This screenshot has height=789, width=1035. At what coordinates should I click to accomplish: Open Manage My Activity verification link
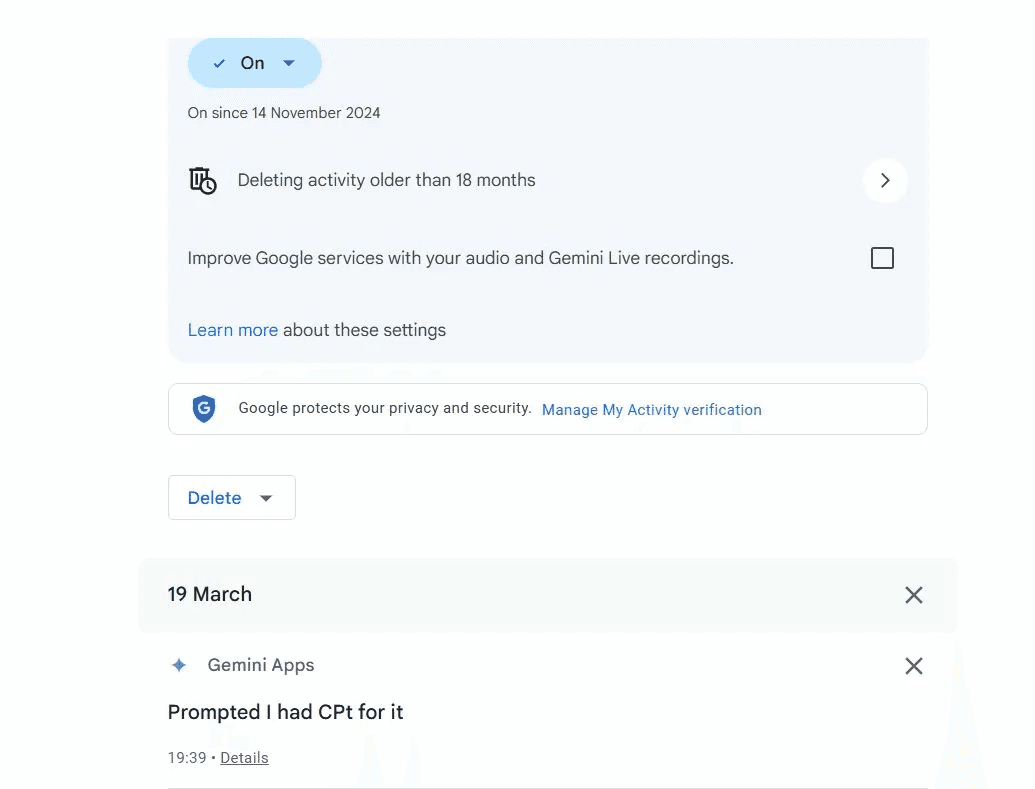coord(651,410)
